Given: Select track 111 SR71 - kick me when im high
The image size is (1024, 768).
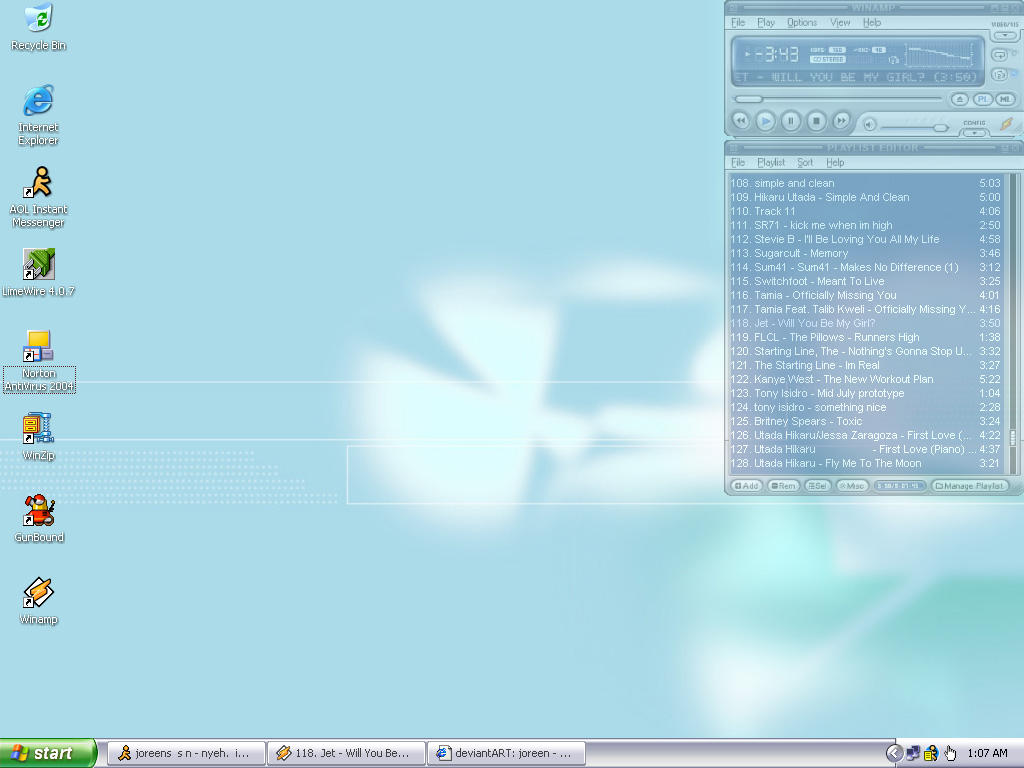Looking at the screenshot, I should (865, 225).
